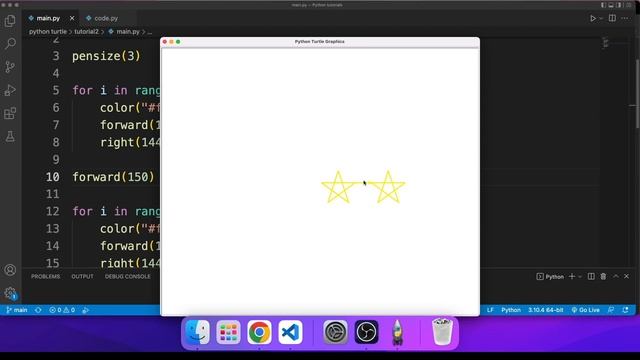
Task: Open editor More Actions ellipsis
Action: coord(625,18)
